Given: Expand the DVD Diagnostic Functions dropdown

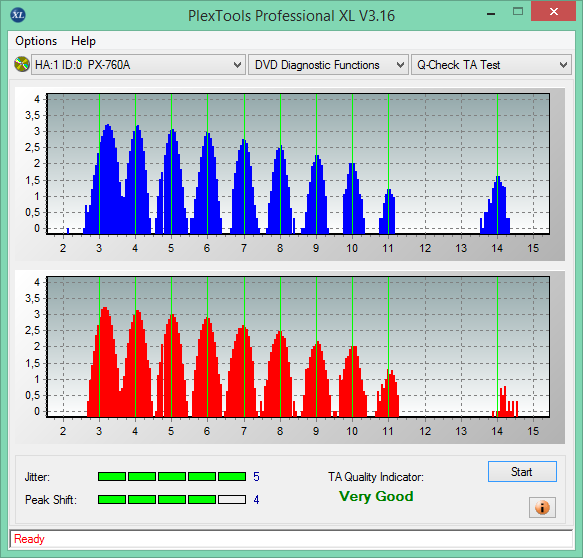Looking at the screenshot, I should pyautogui.click(x=328, y=65).
